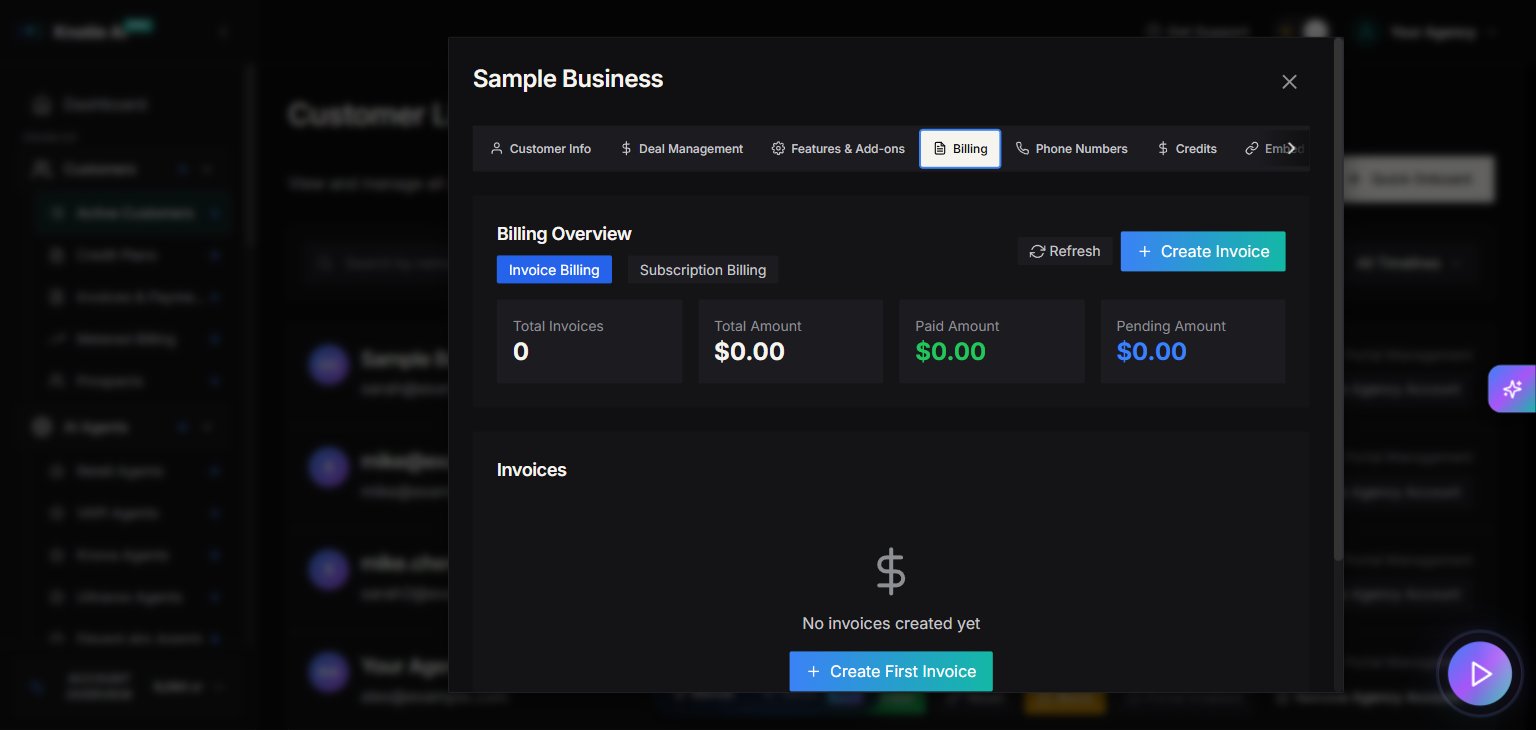Click the Create First Invoice button
The image size is (1536, 730).
tap(891, 671)
